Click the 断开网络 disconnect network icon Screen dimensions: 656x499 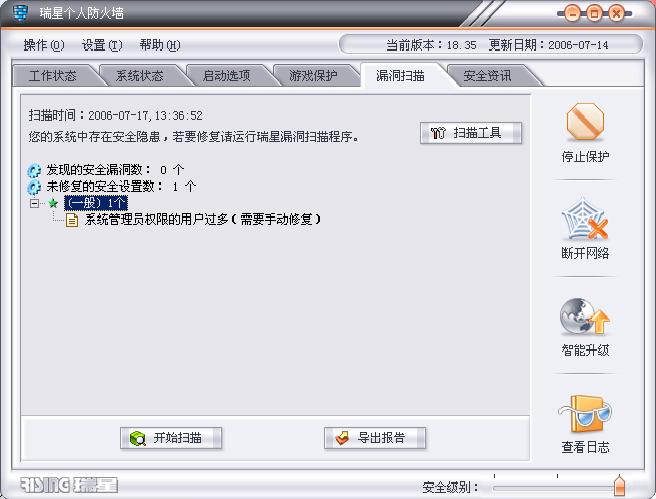pos(585,219)
